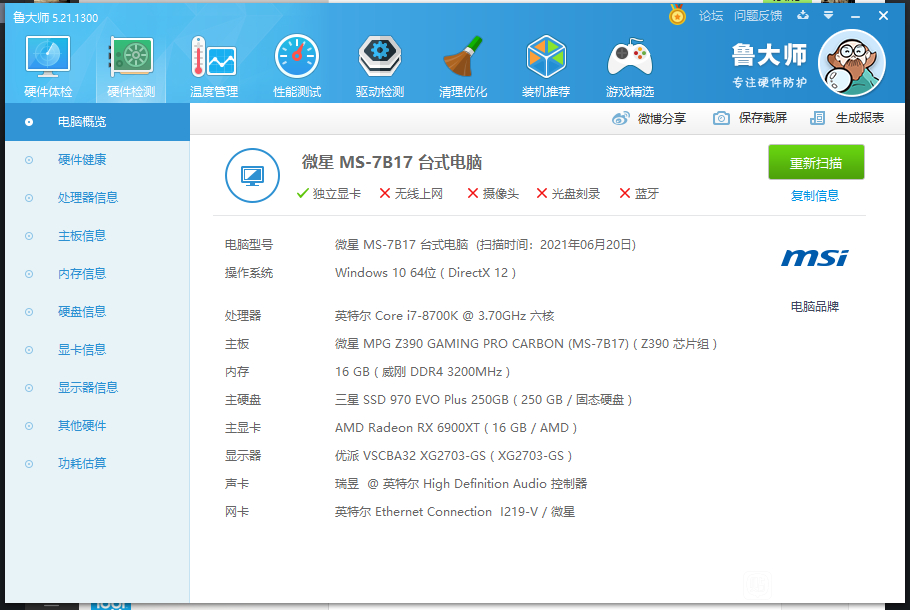The width and height of the screenshot is (910, 610).
Task: Click the Ethernet Connection I219-V value
Action: [x=455, y=512]
